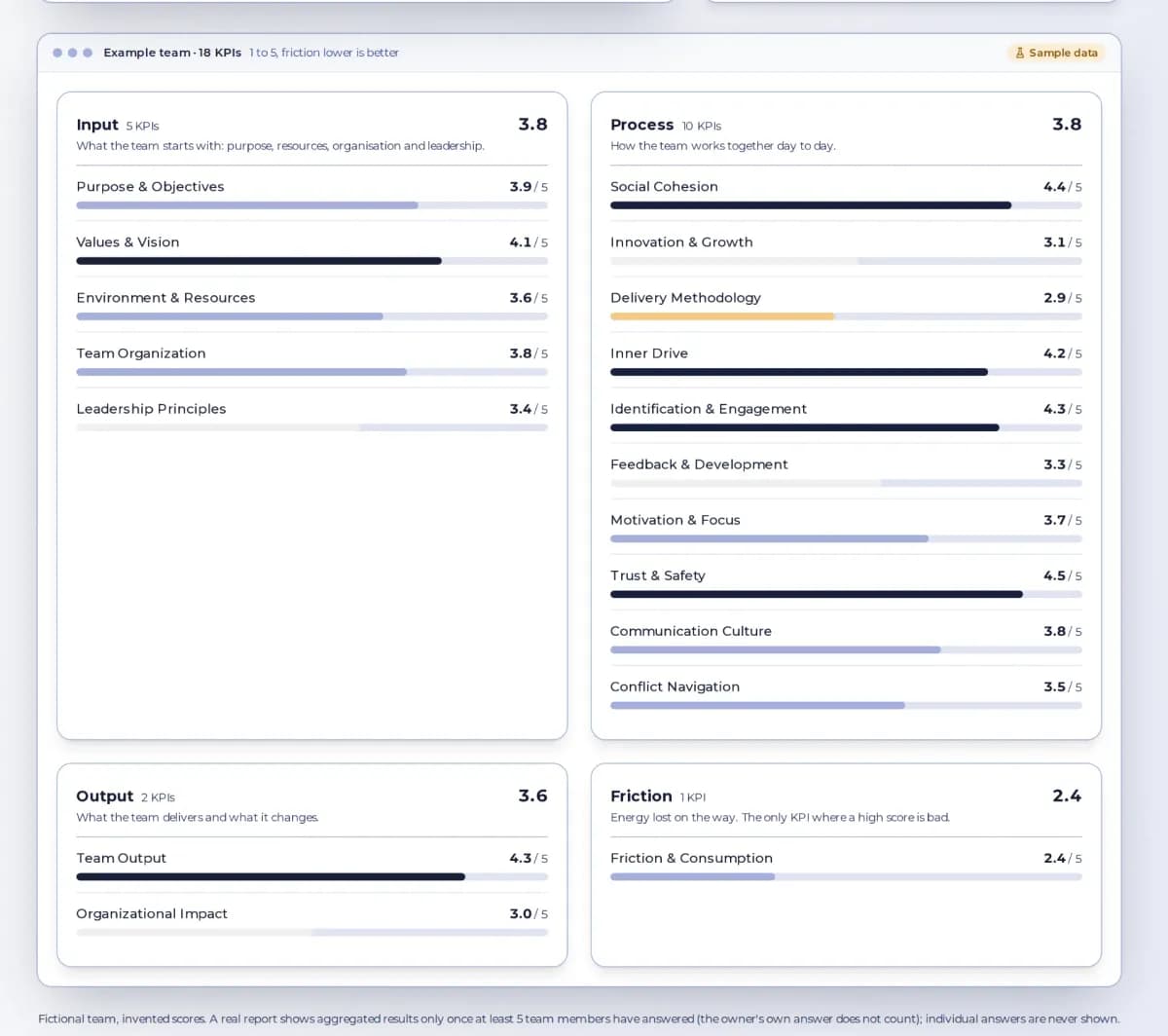The height and width of the screenshot is (1036, 1168).
Task: Click the Team Organization score bar
Action: pyautogui.click(x=311, y=372)
